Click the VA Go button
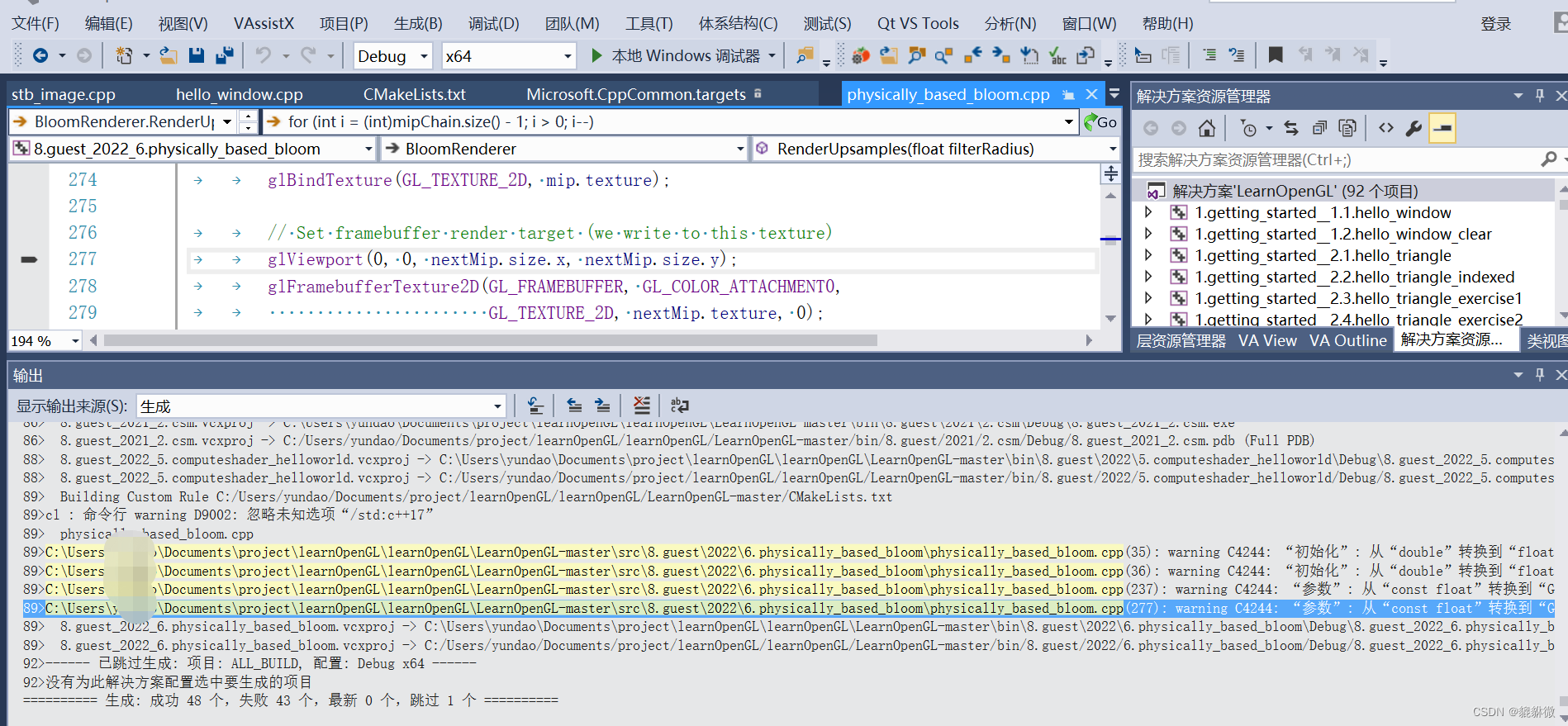 coord(1100,122)
